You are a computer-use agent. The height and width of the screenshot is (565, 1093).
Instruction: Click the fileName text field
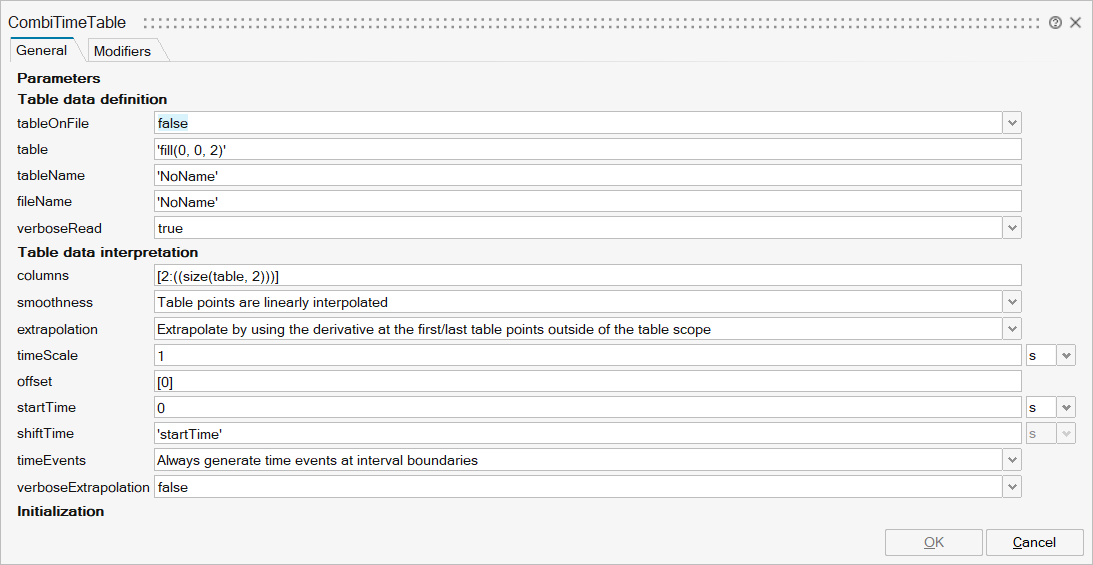587,201
